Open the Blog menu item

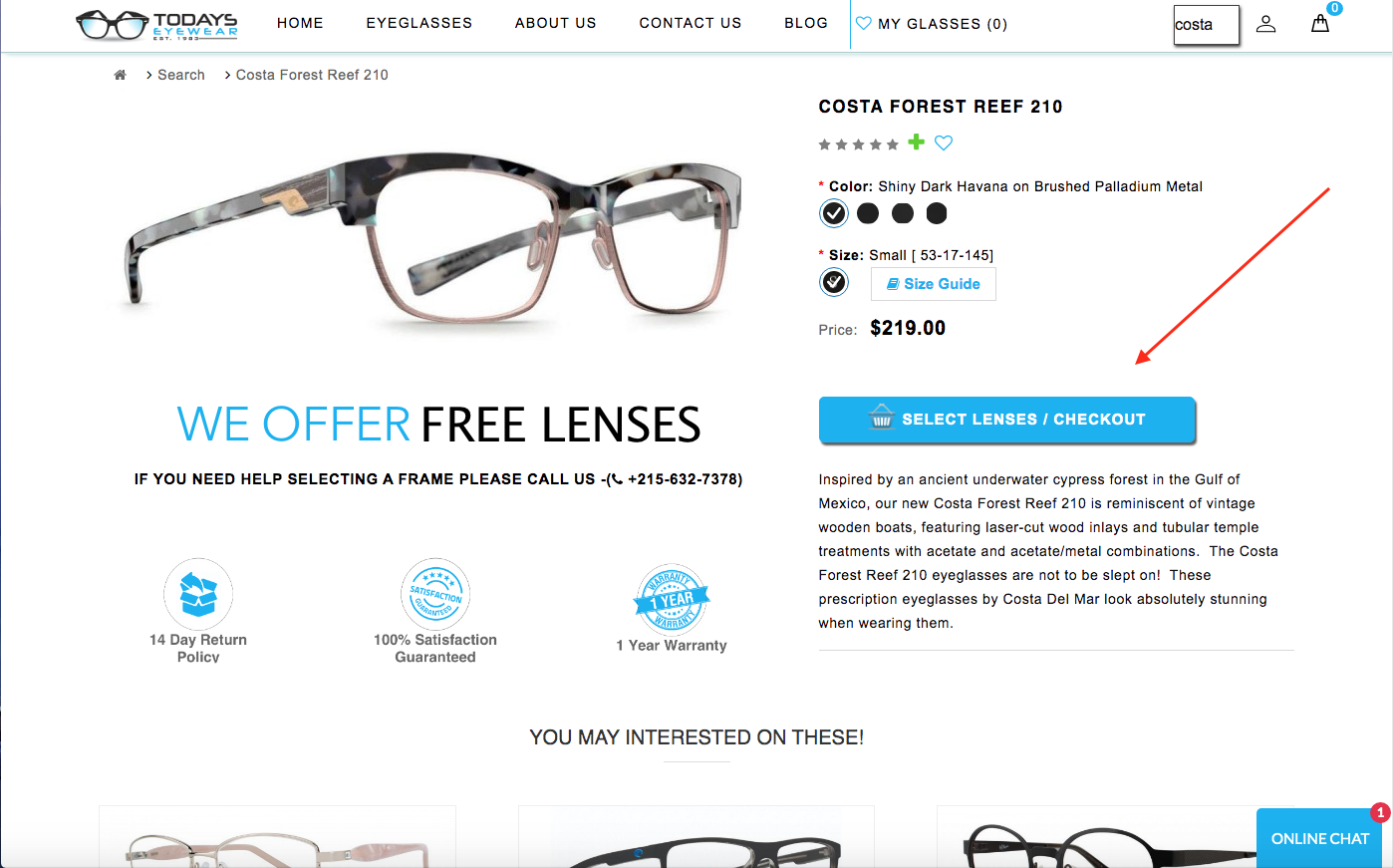coord(806,23)
